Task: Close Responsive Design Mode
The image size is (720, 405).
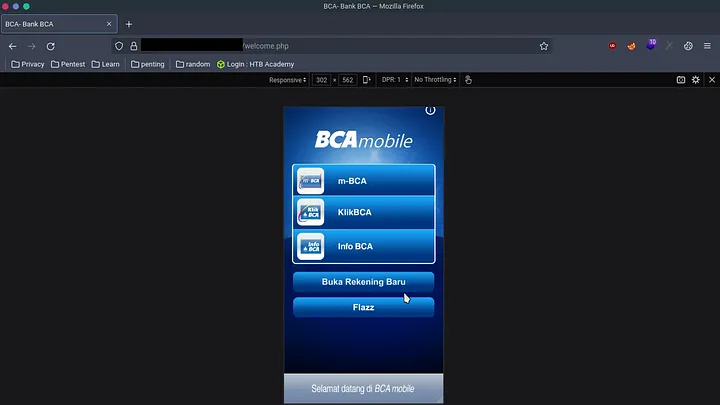Action: [712, 80]
